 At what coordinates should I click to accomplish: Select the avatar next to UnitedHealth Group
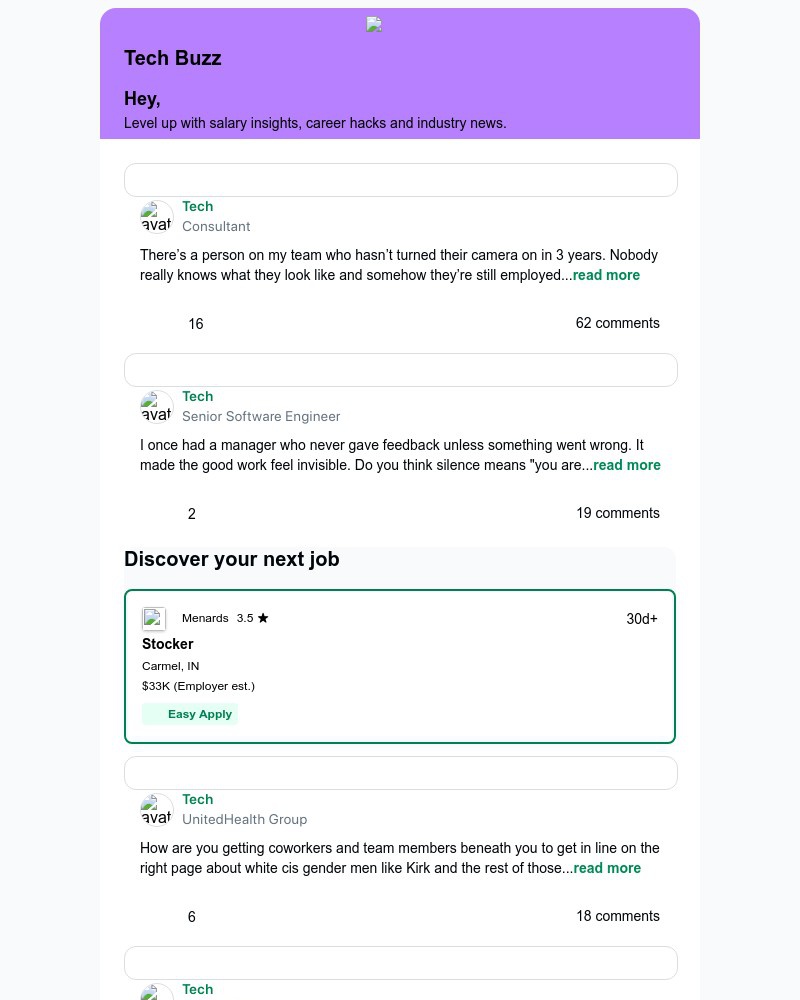[x=157, y=810]
